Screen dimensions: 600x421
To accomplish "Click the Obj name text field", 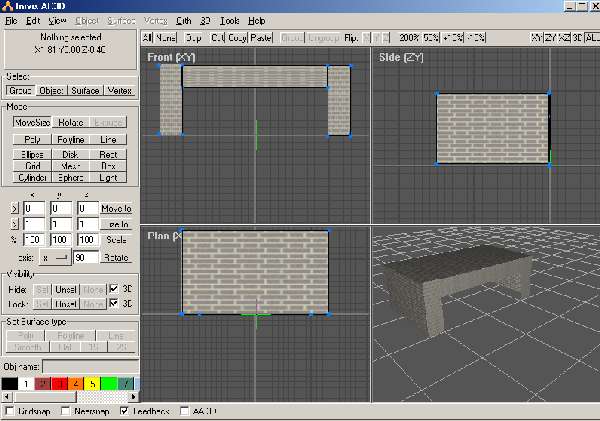I will [x=90, y=368].
